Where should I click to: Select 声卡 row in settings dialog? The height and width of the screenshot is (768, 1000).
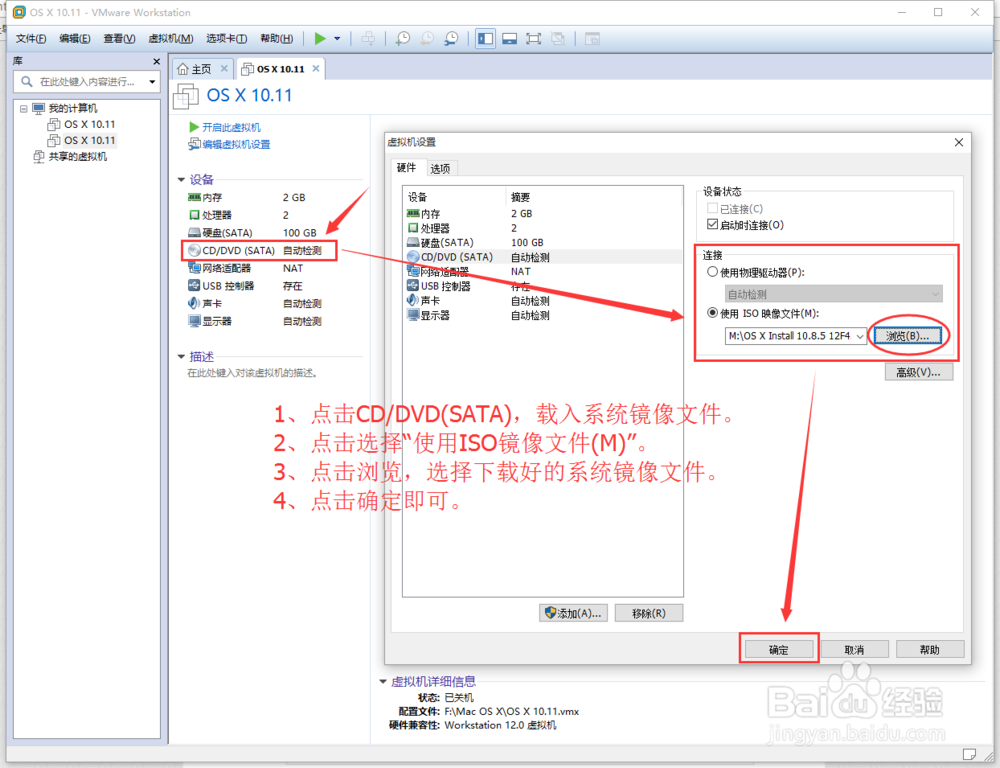coord(543,300)
